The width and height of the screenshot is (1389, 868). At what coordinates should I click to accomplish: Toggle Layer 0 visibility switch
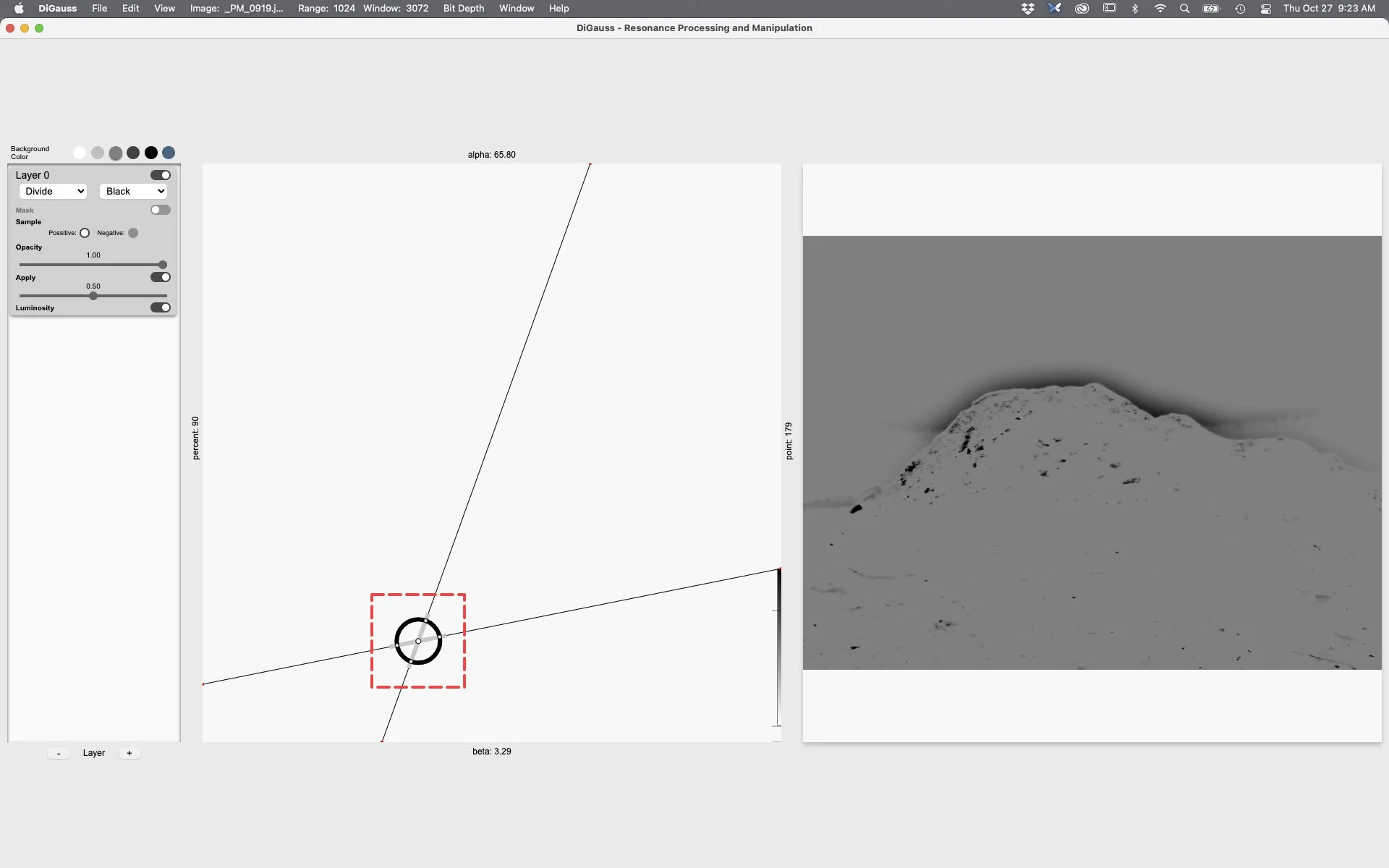[x=160, y=175]
